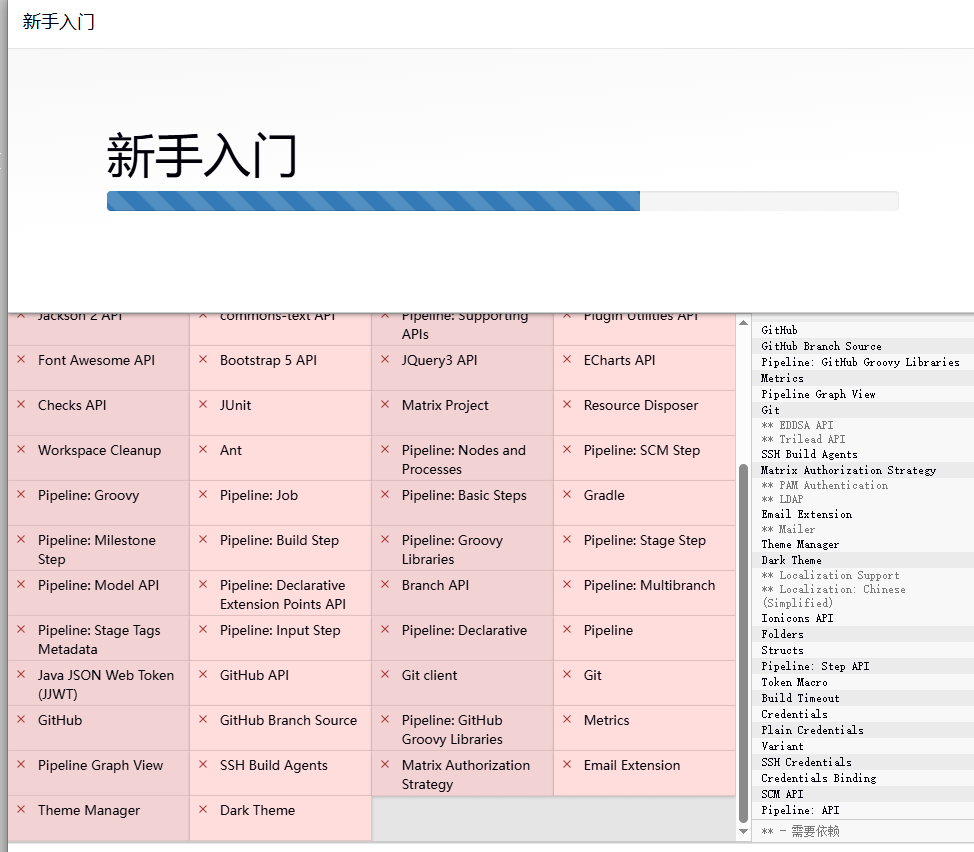The image size is (974, 852).
Task: Click the X icon for Resource Disposer
Action: coord(567,404)
